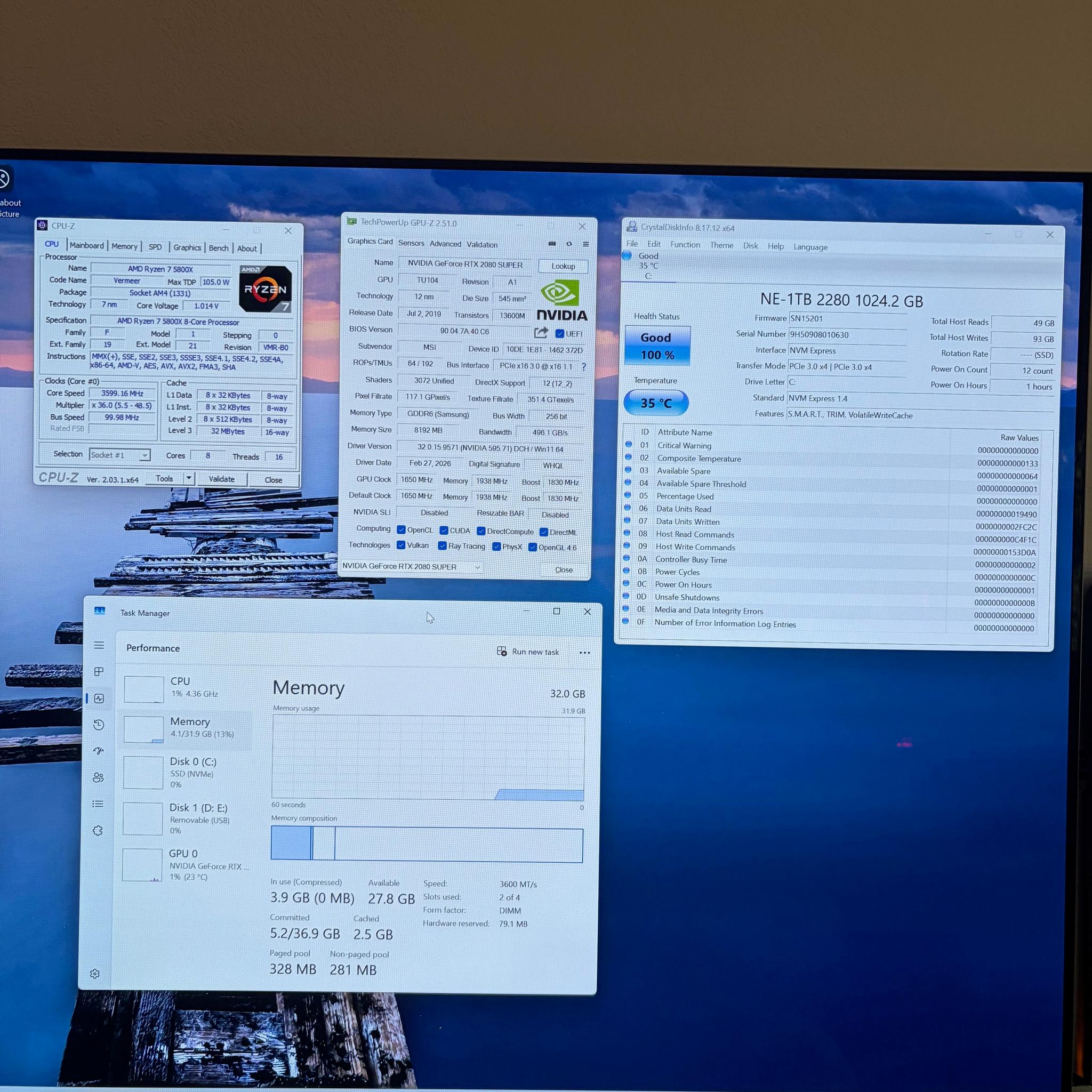Screen dimensions: 1092x1092
Task: Open Task Manager hamburger navigation menu
Action: [x=99, y=645]
